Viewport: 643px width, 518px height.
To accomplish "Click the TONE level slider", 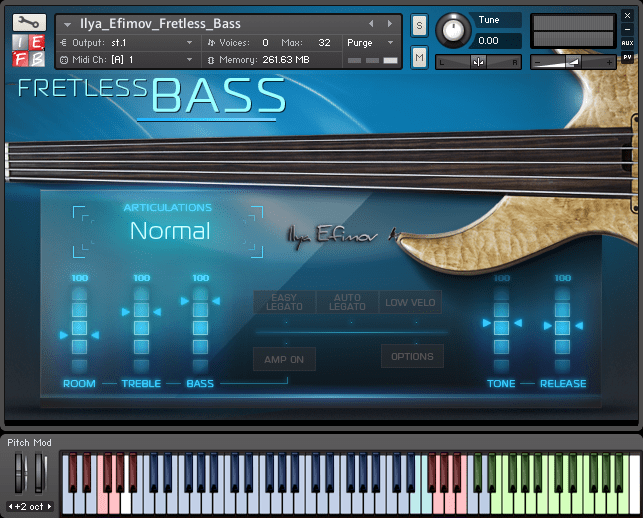I will [x=501, y=328].
